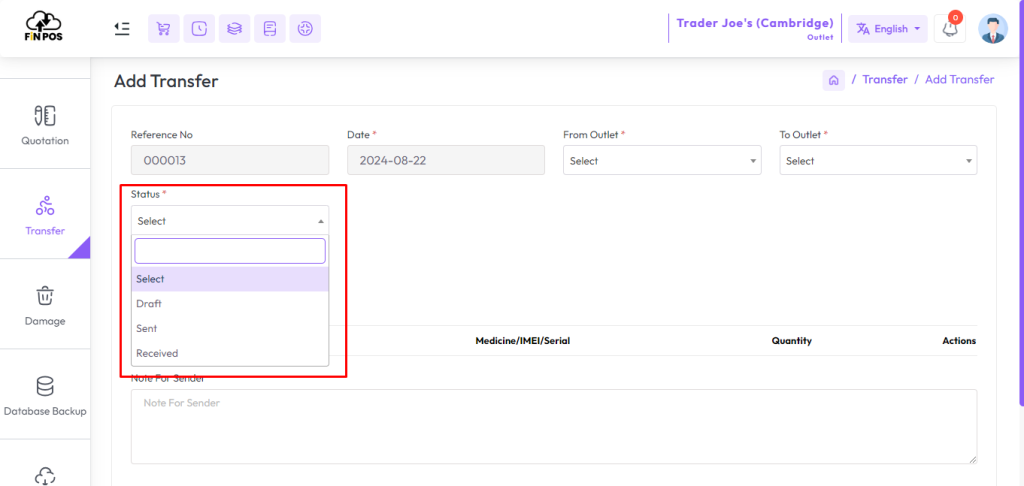
Task: Click the translate icon beside English
Action: click(863, 29)
